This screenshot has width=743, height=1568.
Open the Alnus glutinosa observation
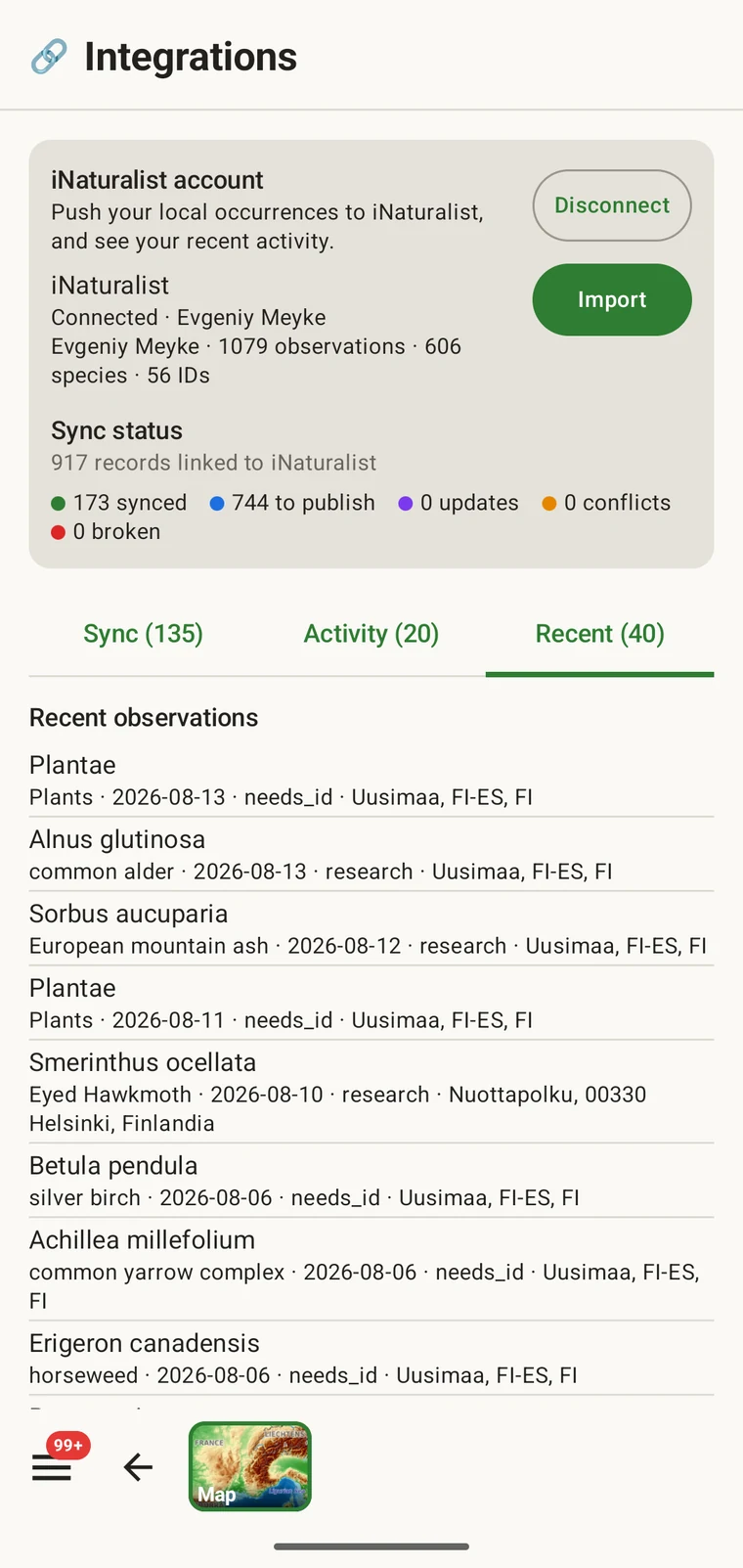click(x=371, y=854)
